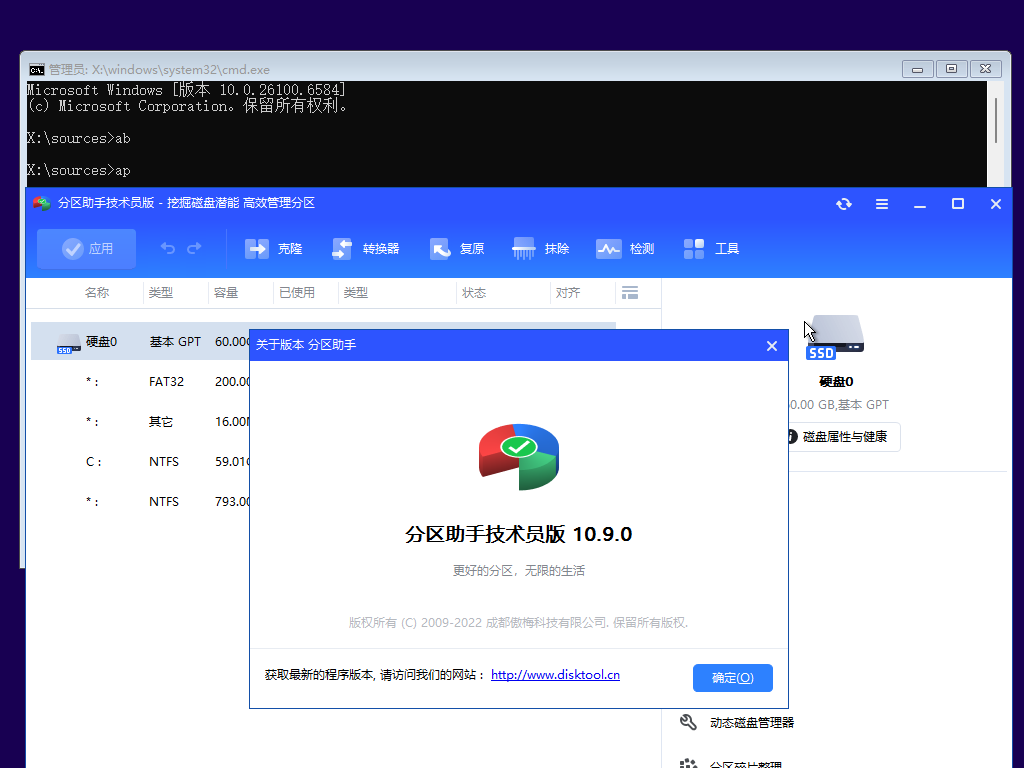Click the wrench icon for dynamic disk manager
1024x768 pixels.
688,722
